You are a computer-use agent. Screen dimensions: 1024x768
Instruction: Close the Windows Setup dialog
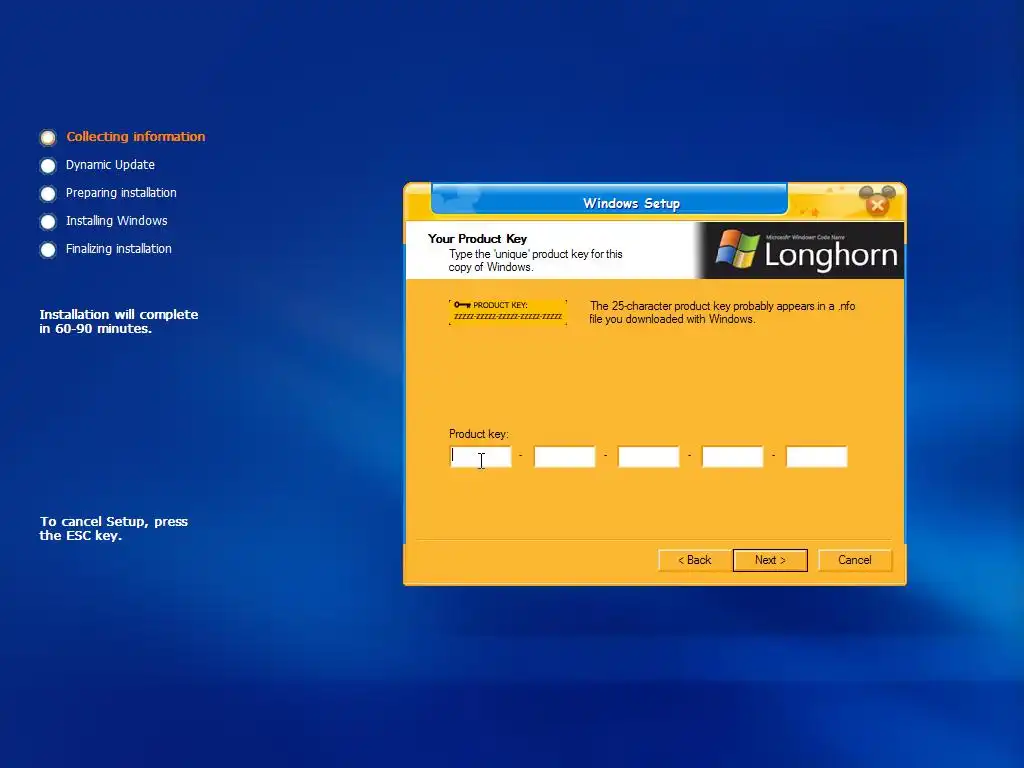(x=877, y=205)
